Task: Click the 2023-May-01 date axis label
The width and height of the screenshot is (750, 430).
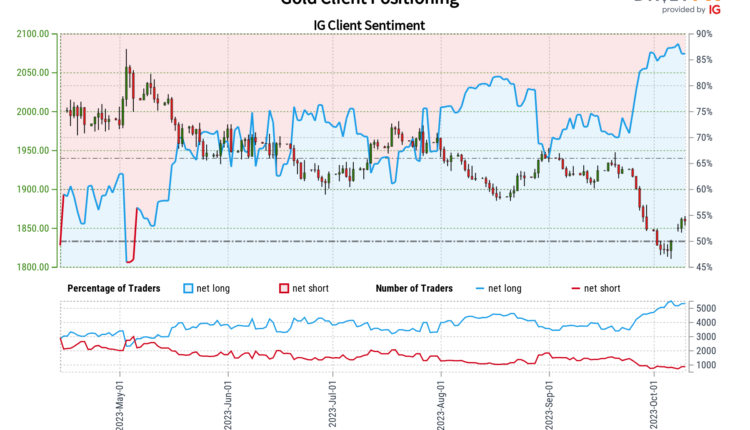Action: point(121,400)
